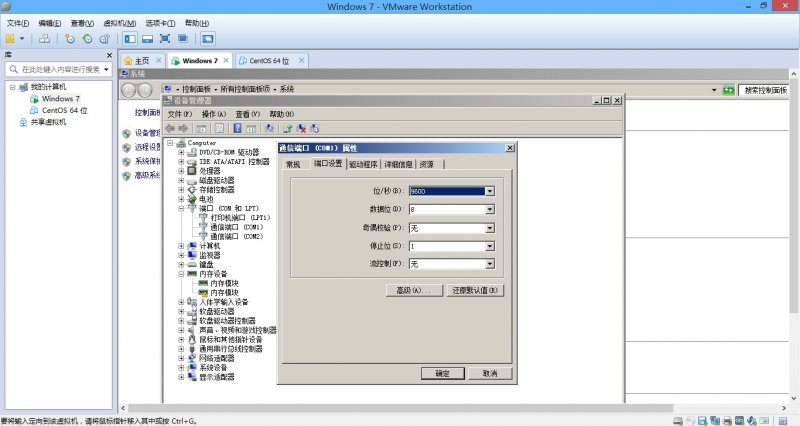Click the library search input field
Viewport: 800px width, 426px height.
click(59, 69)
